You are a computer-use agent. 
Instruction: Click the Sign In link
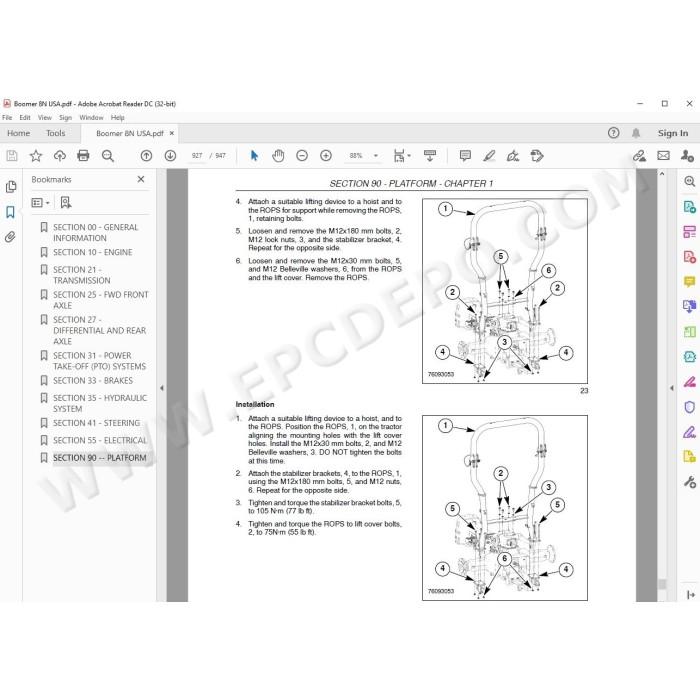673,133
